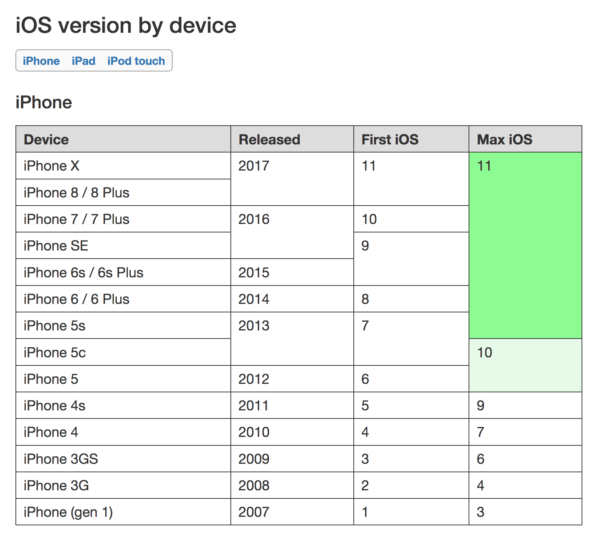Click the Device column header
This screenshot has height=543, width=600.
pos(46,139)
